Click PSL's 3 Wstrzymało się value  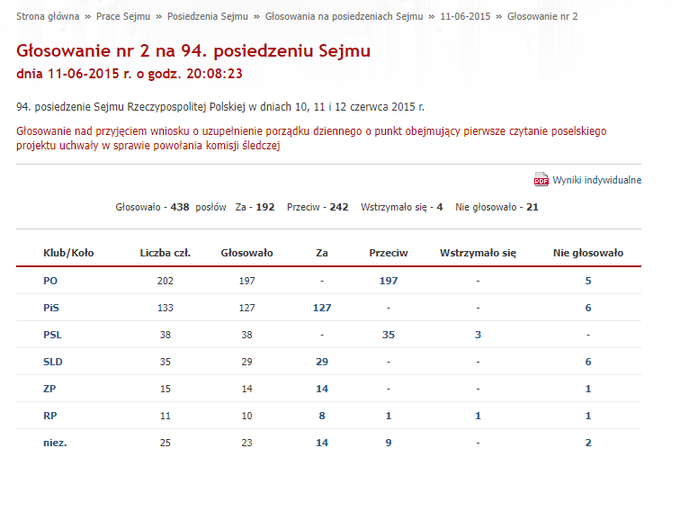[x=478, y=335]
